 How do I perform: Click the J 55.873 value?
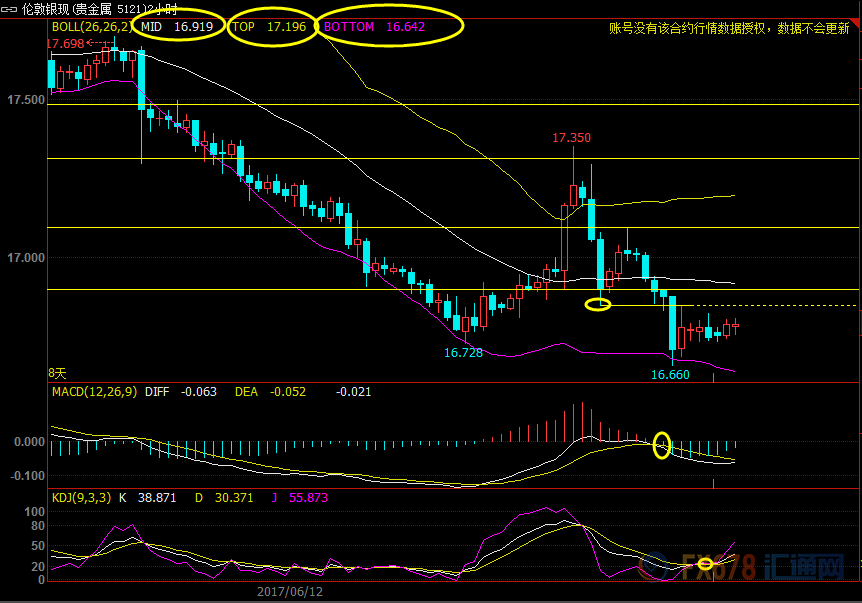(300, 498)
